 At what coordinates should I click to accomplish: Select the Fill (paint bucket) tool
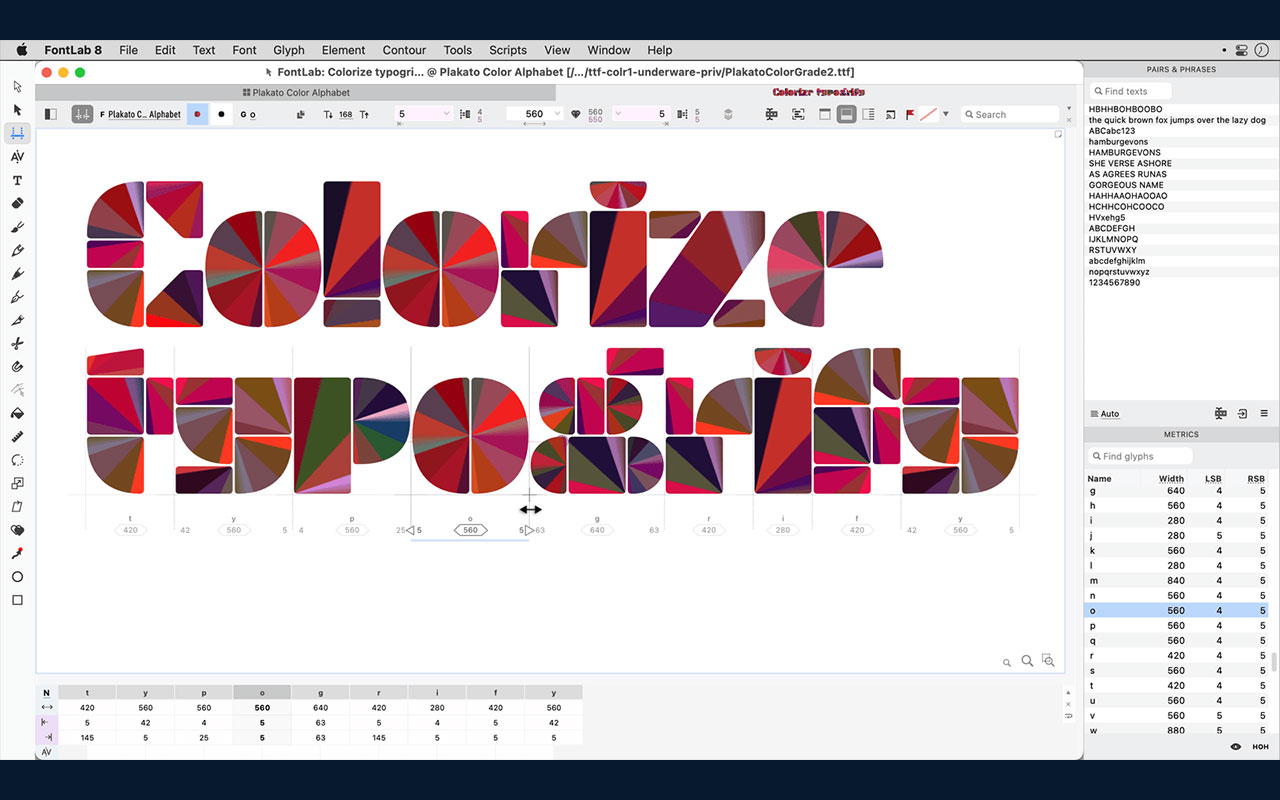coord(17,413)
